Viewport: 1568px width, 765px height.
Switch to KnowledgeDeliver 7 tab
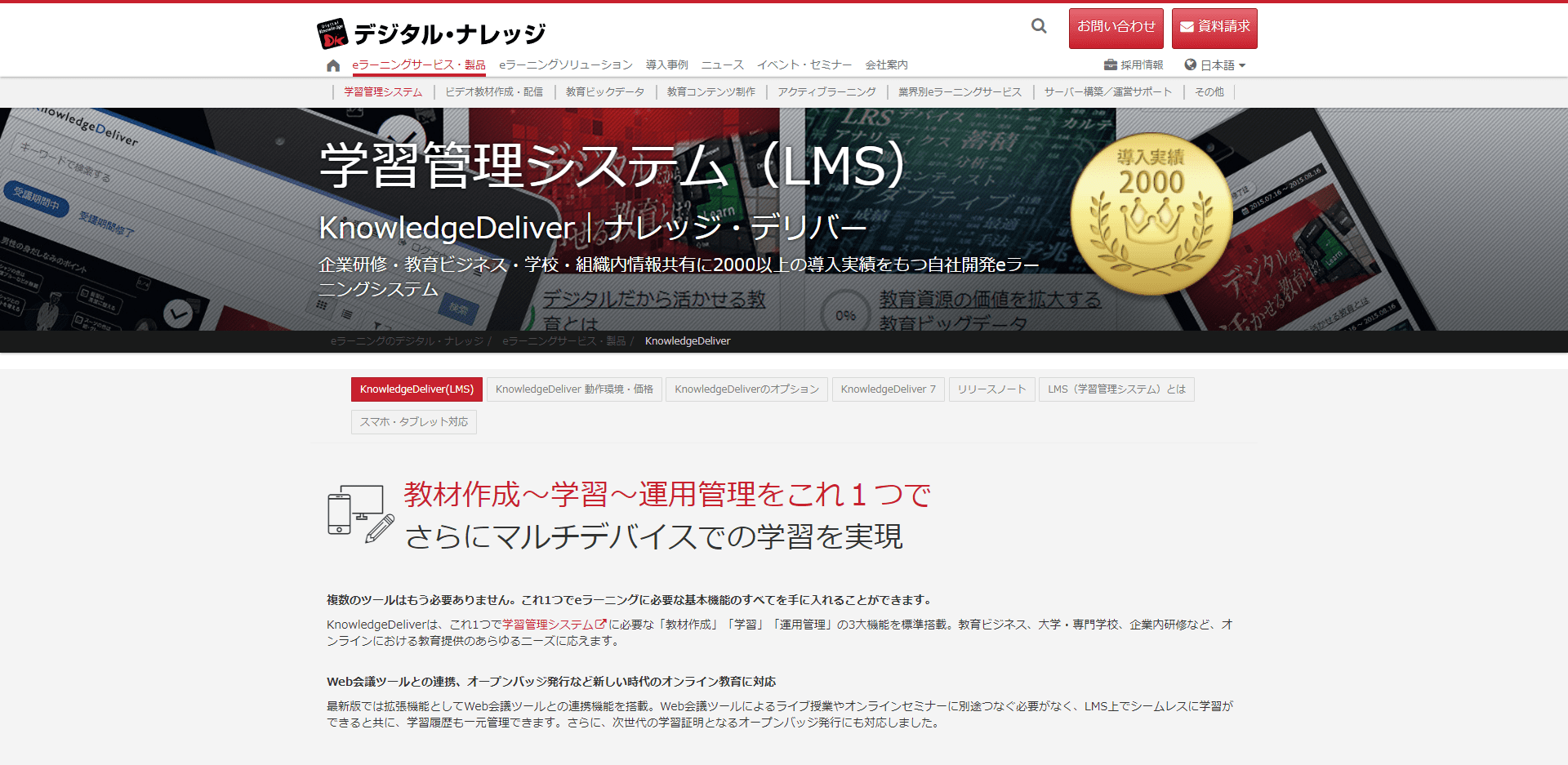(x=889, y=389)
